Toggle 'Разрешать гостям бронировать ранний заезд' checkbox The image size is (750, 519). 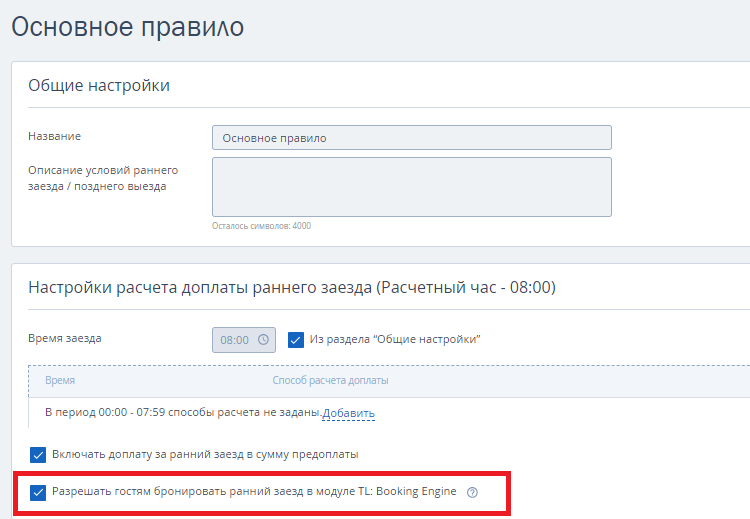click(x=38, y=493)
